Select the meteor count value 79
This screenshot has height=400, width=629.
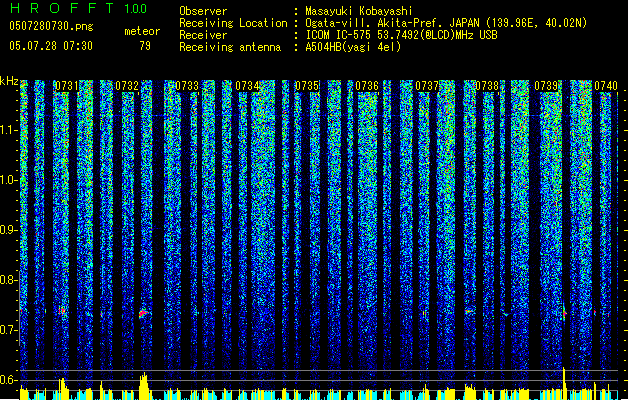click(145, 46)
